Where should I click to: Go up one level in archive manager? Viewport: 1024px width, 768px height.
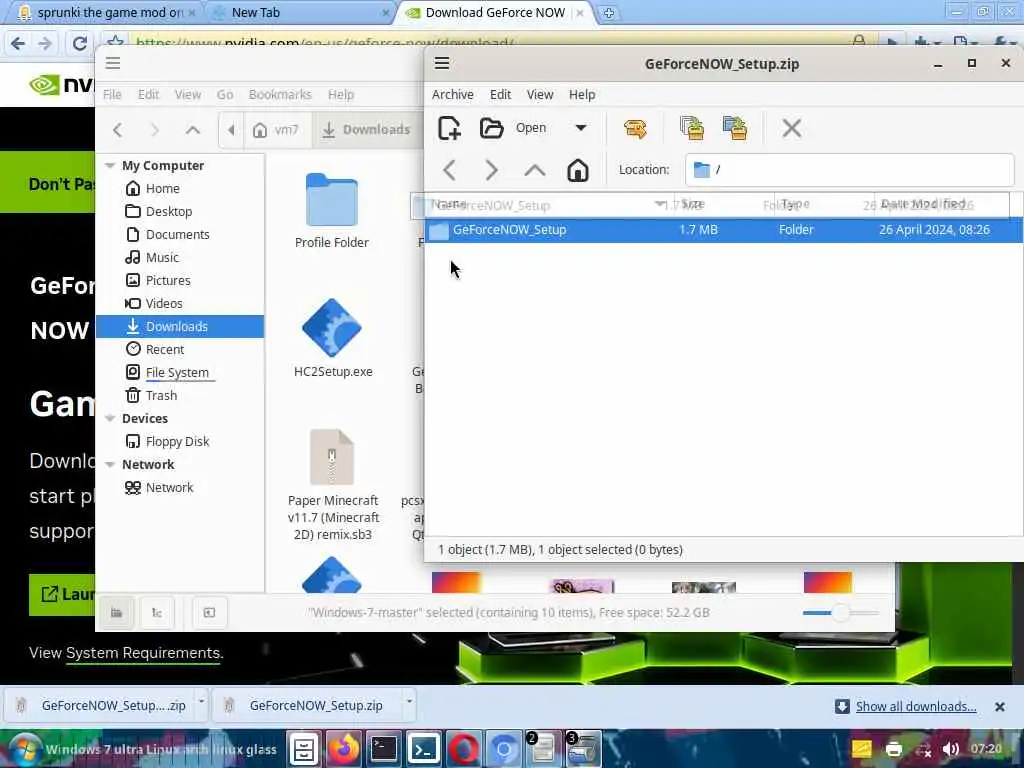pos(535,170)
